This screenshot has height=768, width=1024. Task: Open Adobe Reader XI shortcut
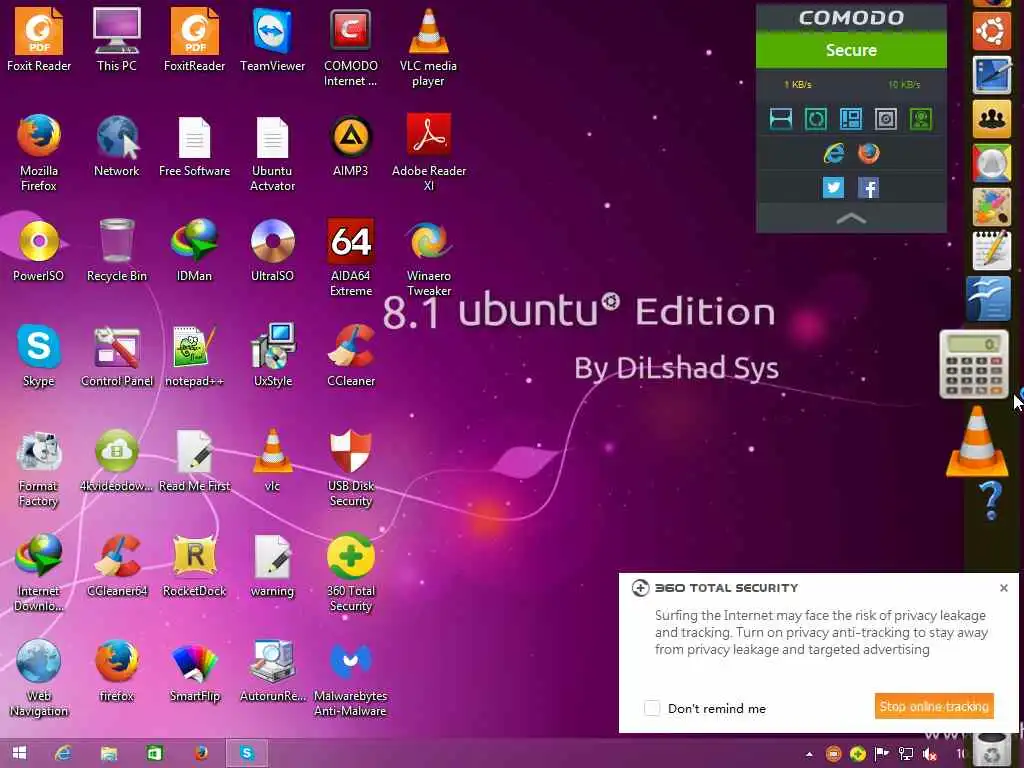(x=428, y=152)
